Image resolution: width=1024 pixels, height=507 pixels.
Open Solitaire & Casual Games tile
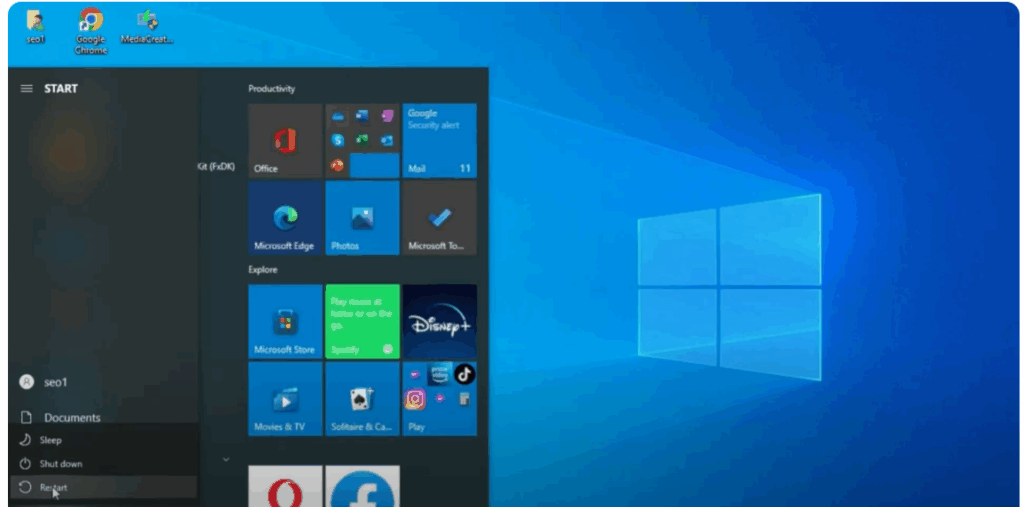click(362, 399)
